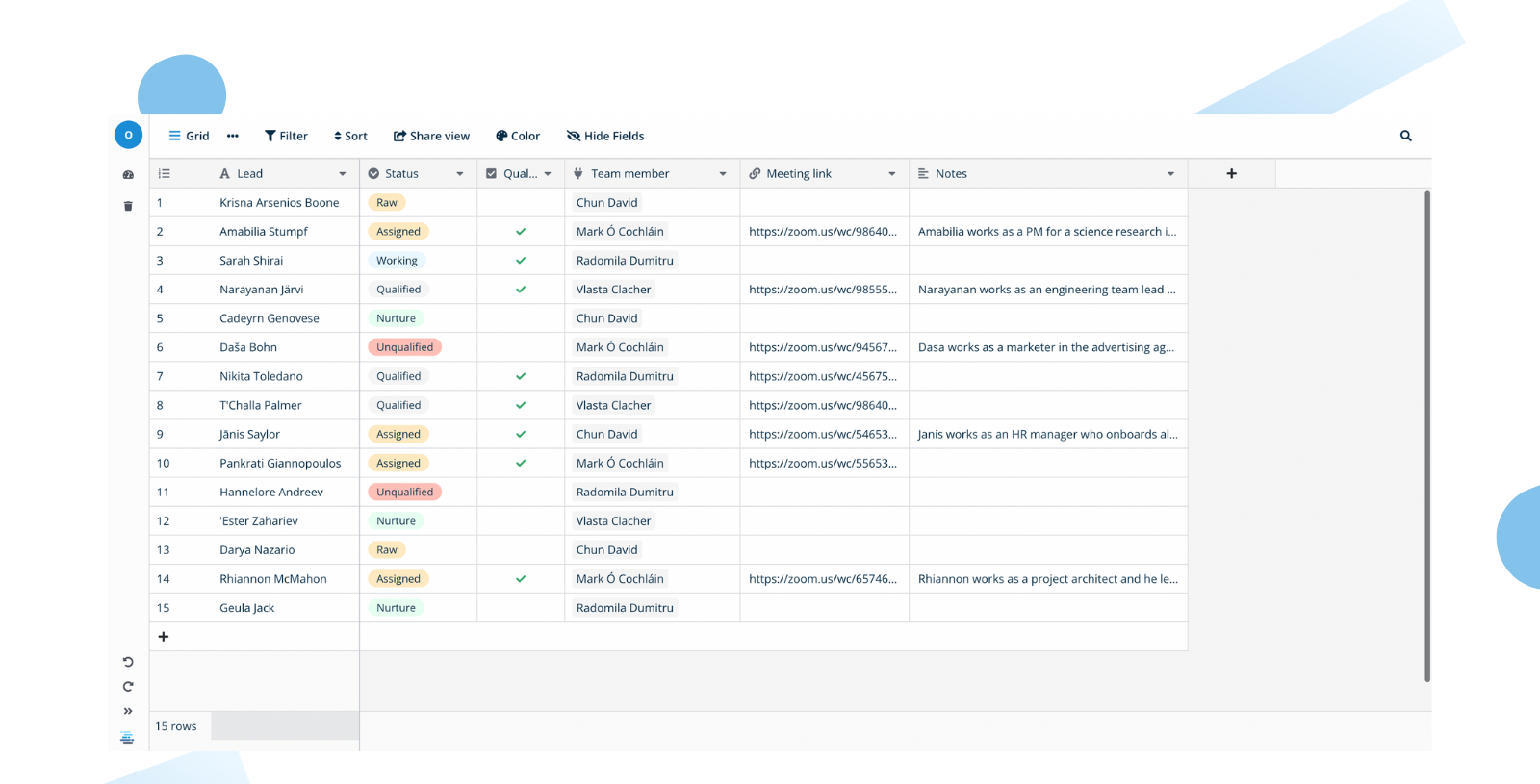Open the Filter menu
The width and height of the screenshot is (1540, 784).
point(286,136)
